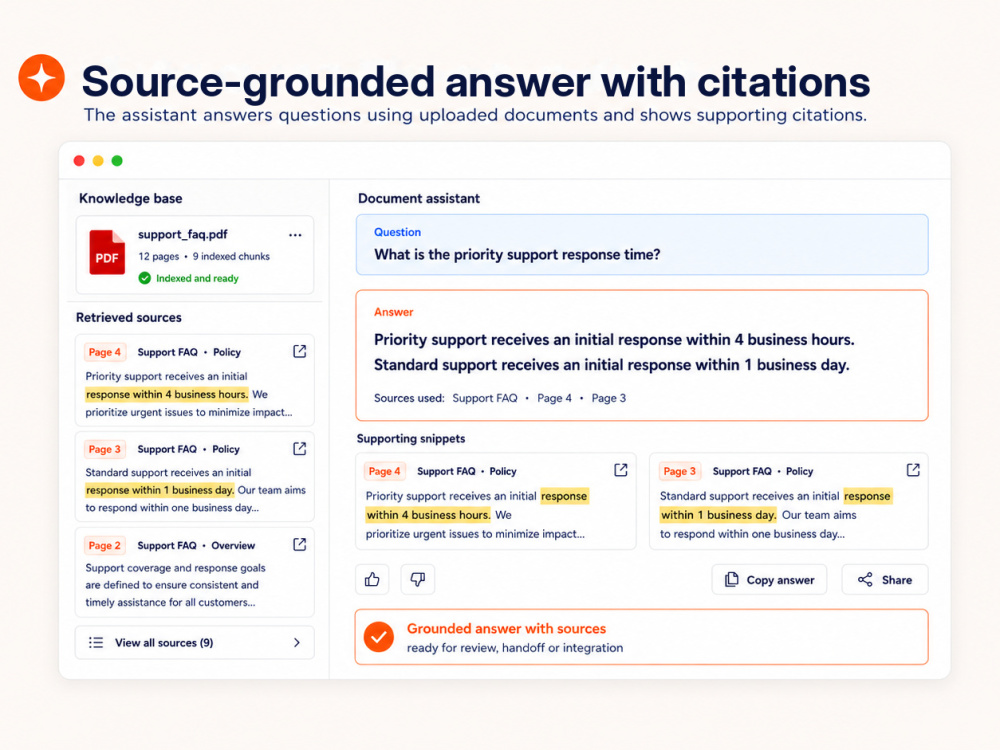The image size is (1000, 750).
Task: Click the support_faq.pdf file name
Action: [x=182, y=234]
